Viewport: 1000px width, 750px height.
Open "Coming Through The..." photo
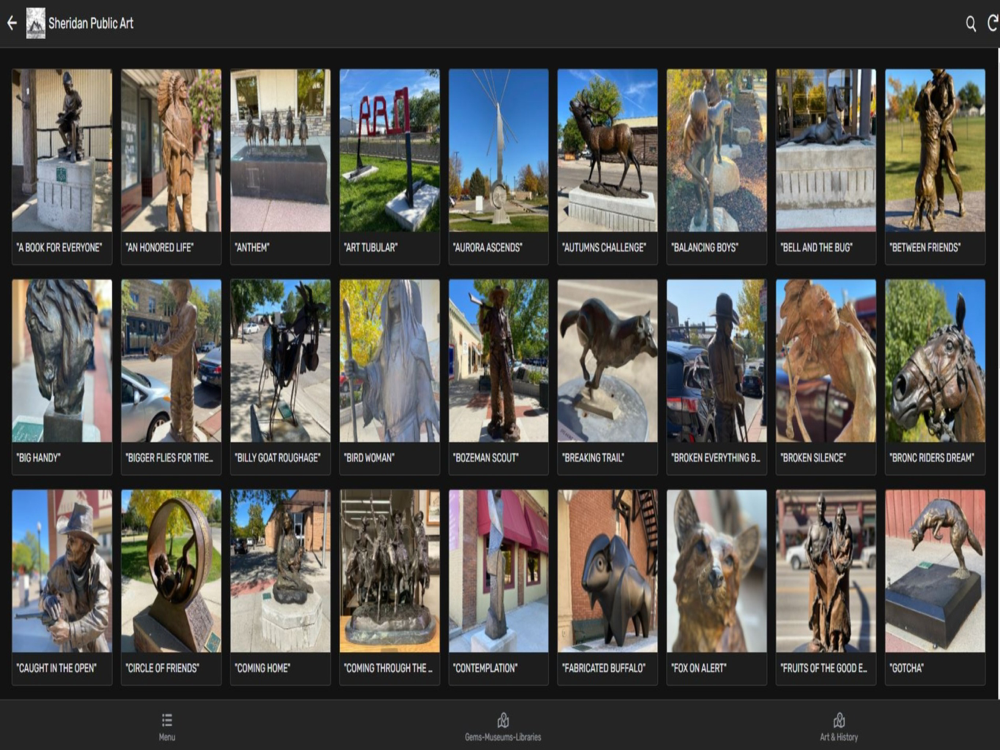click(390, 571)
